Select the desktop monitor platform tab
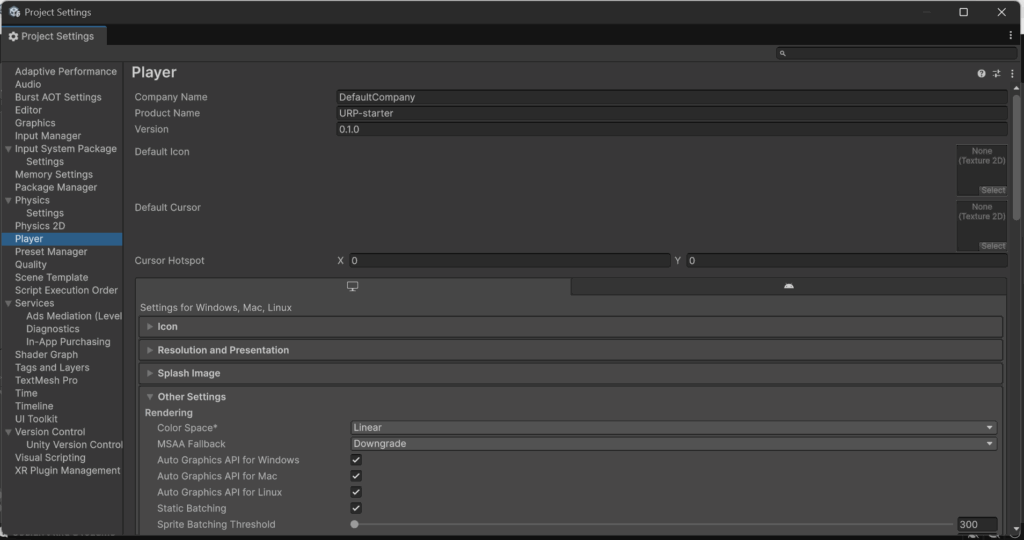This screenshot has height=540, width=1024. [353, 286]
